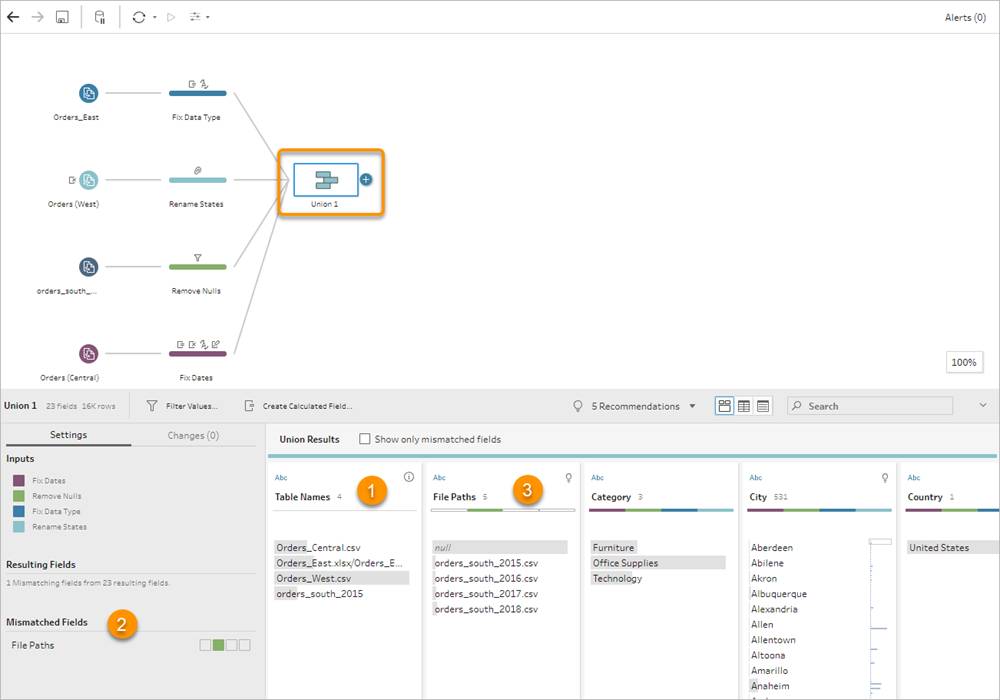Click File Paths data type Abc icon
Viewport: 1000px width, 700px height.
pyautogui.click(x=439, y=478)
